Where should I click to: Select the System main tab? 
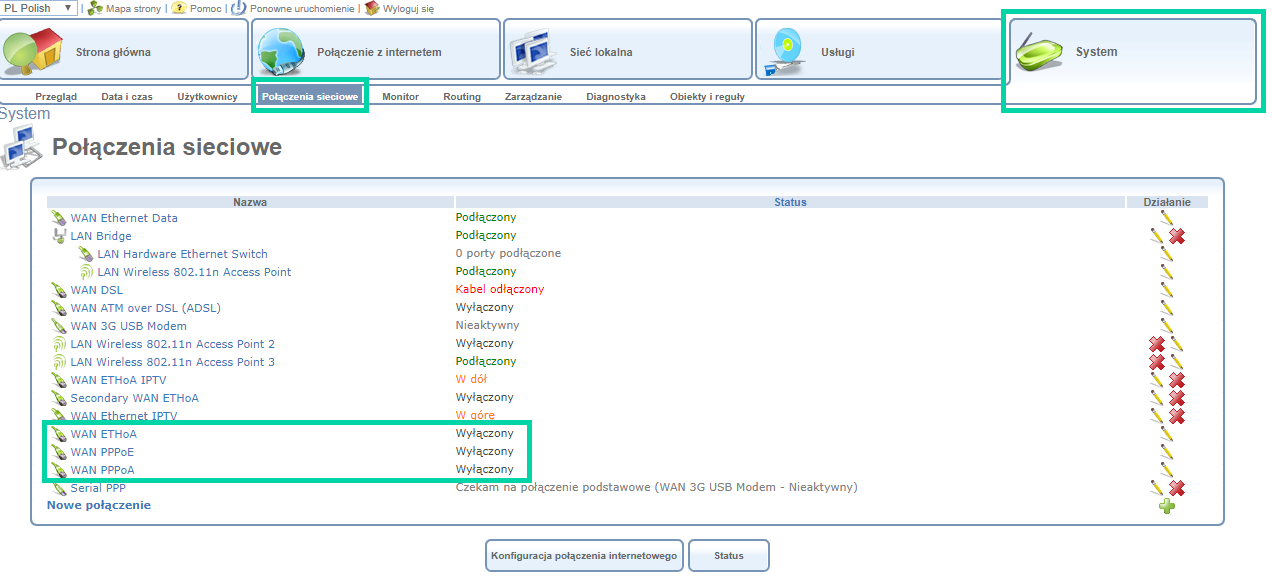coord(1132,60)
